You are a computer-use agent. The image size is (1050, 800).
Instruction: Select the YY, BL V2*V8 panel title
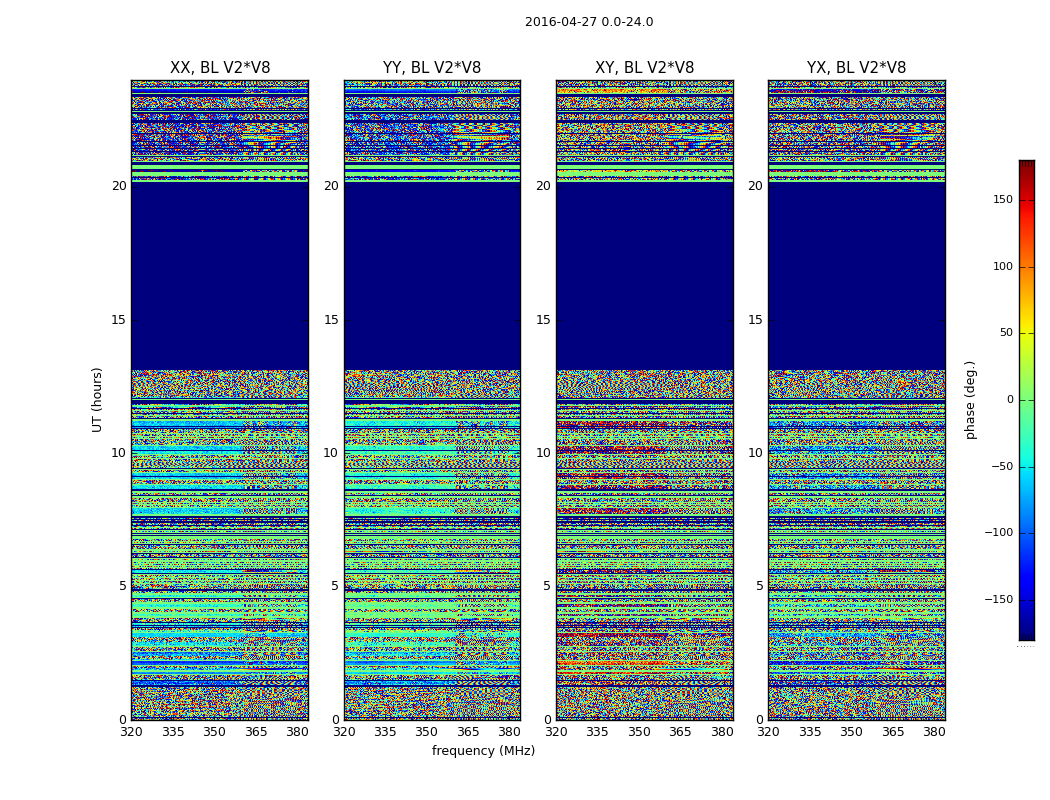tap(432, 68)
